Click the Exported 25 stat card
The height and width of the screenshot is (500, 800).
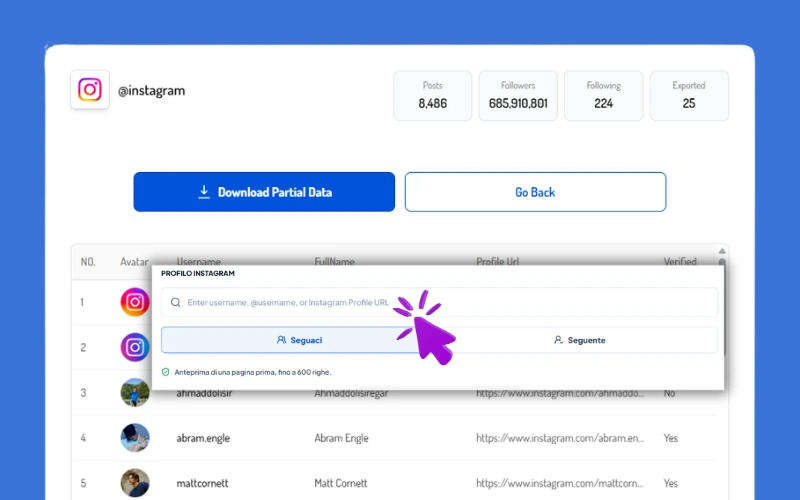coord(689,95)
